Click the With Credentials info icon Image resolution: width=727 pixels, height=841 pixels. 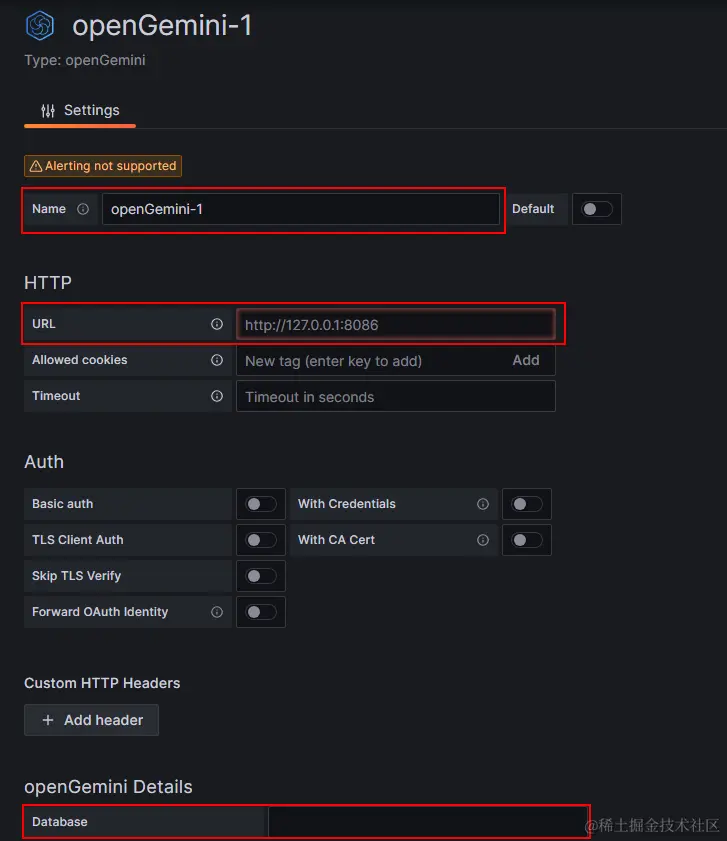click(x=483, y=504)
